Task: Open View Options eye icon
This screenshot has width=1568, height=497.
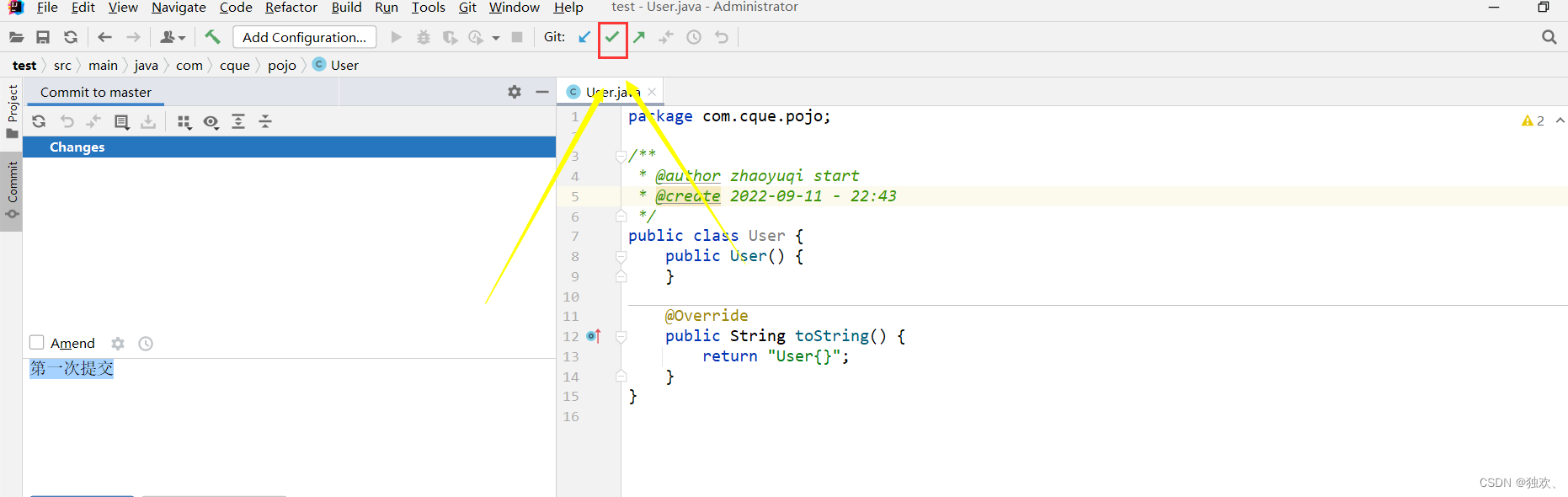Action: tap(211, 122)
